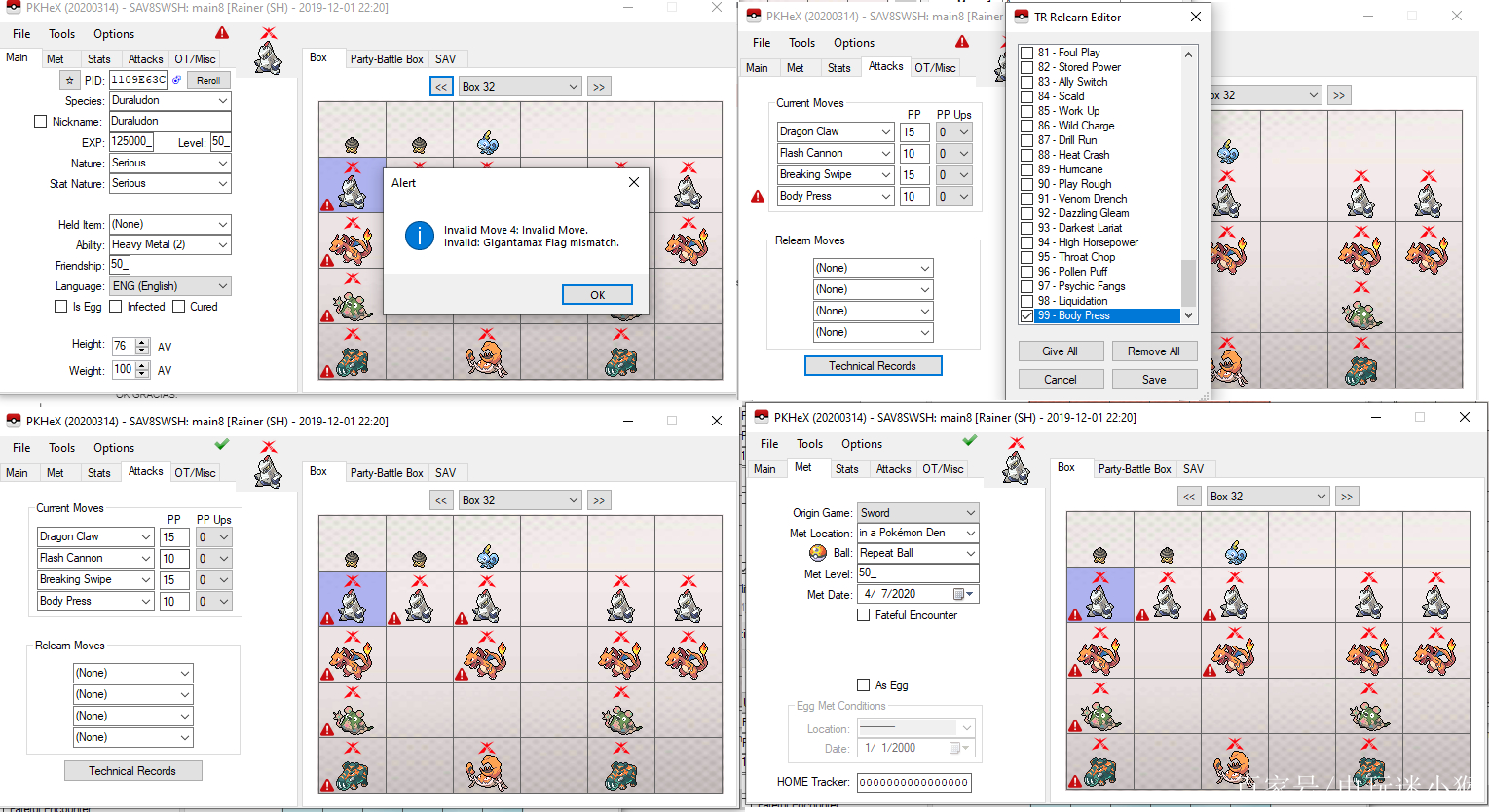1490x812 pixels.
Task: Click the highlighted Technical Records button
Action: click(x=873, y=366)
